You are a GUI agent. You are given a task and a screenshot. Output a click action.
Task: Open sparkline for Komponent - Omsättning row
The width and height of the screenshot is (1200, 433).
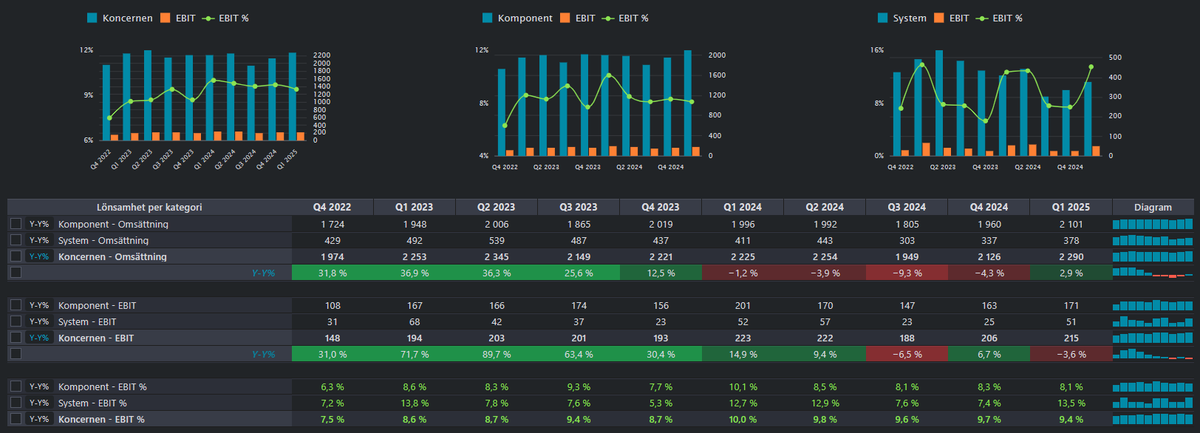[x=1152, y=225]
